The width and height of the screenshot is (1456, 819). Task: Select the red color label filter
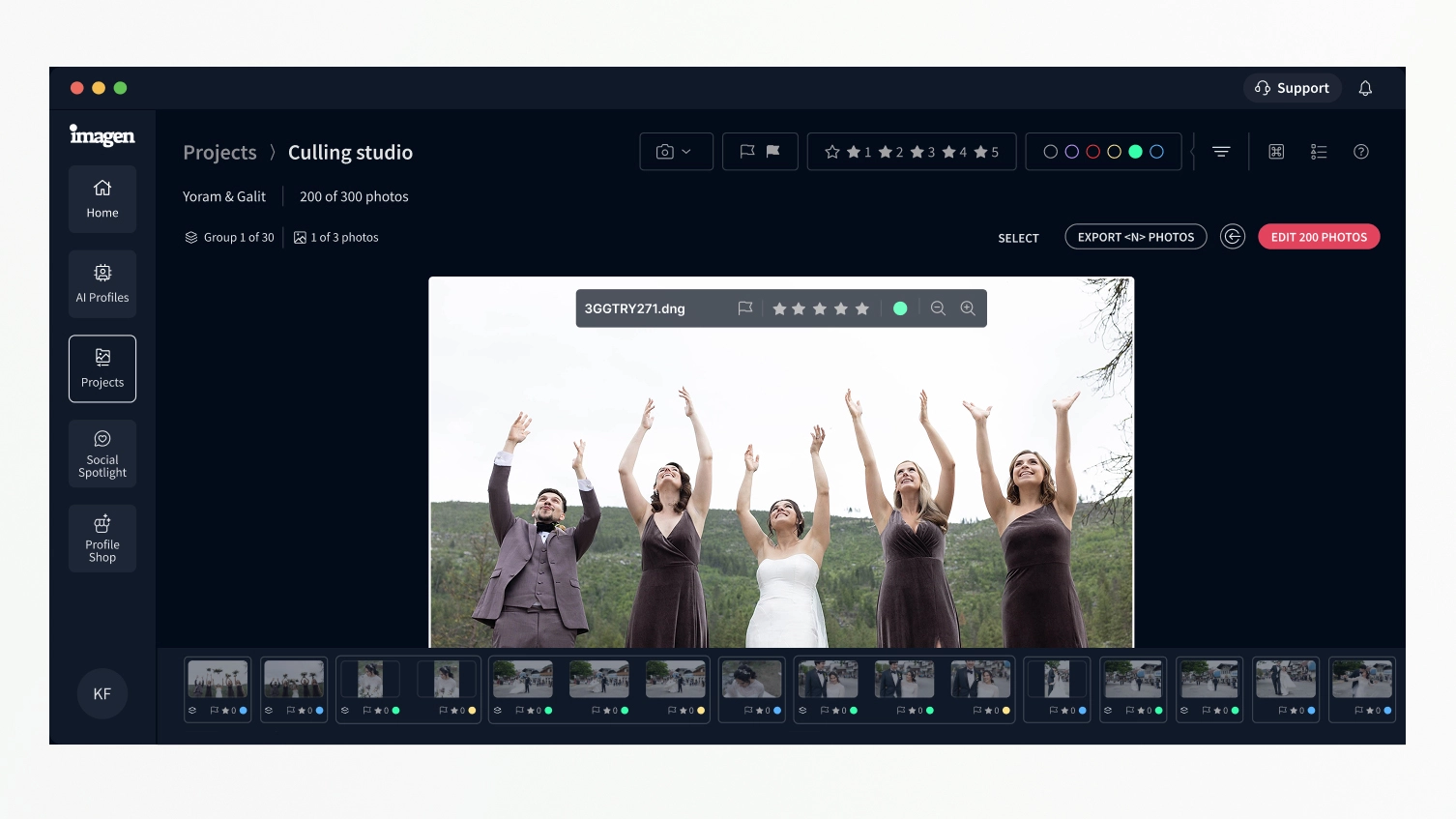(x=1093, y=152)
